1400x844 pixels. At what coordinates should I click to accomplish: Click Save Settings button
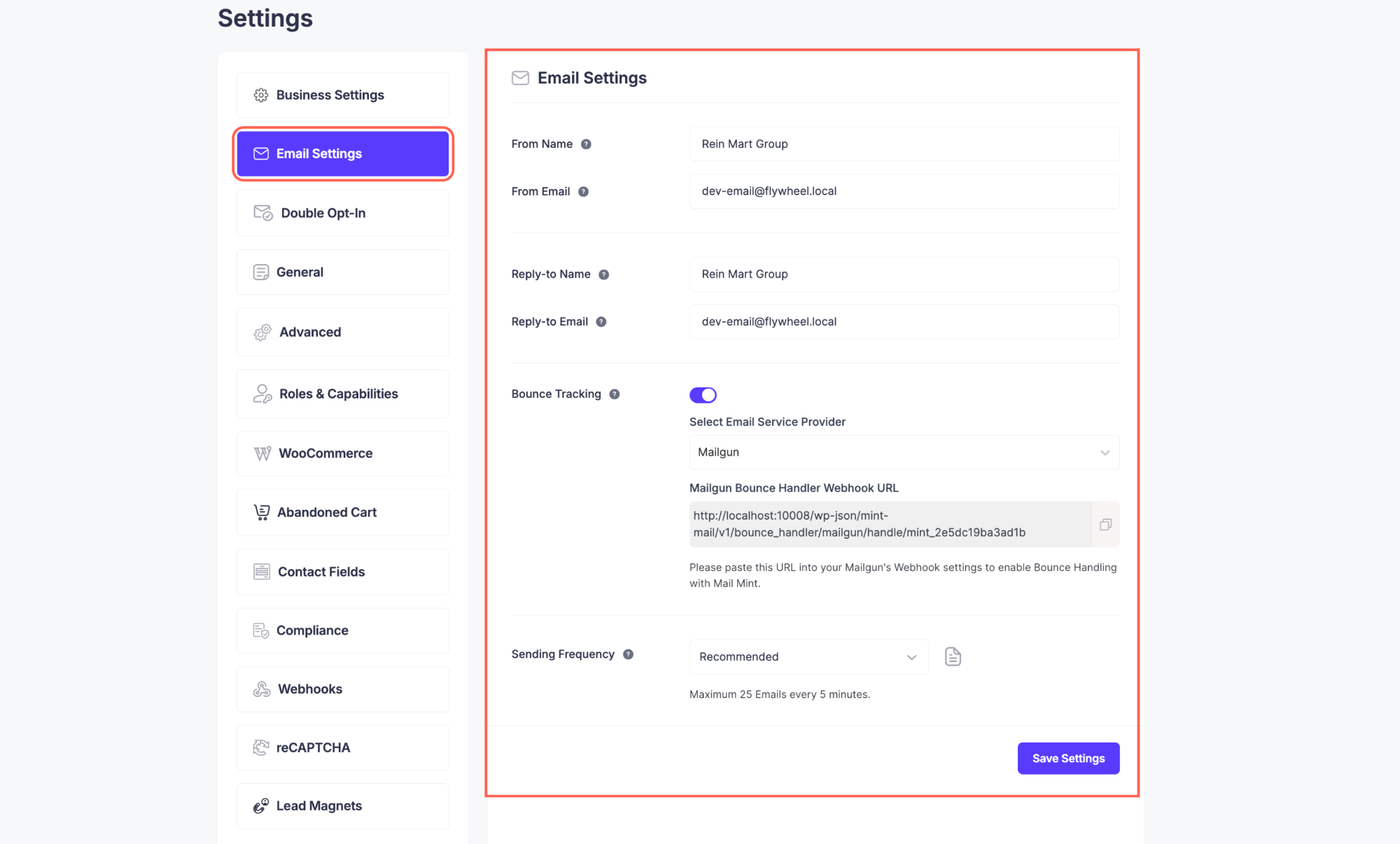[1068, 759]
